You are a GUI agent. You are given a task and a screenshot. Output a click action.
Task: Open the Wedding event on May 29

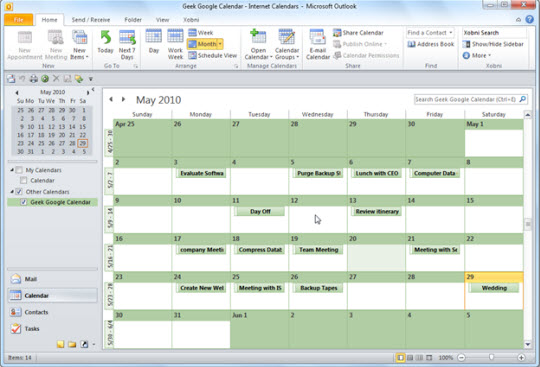coord(494,288)
